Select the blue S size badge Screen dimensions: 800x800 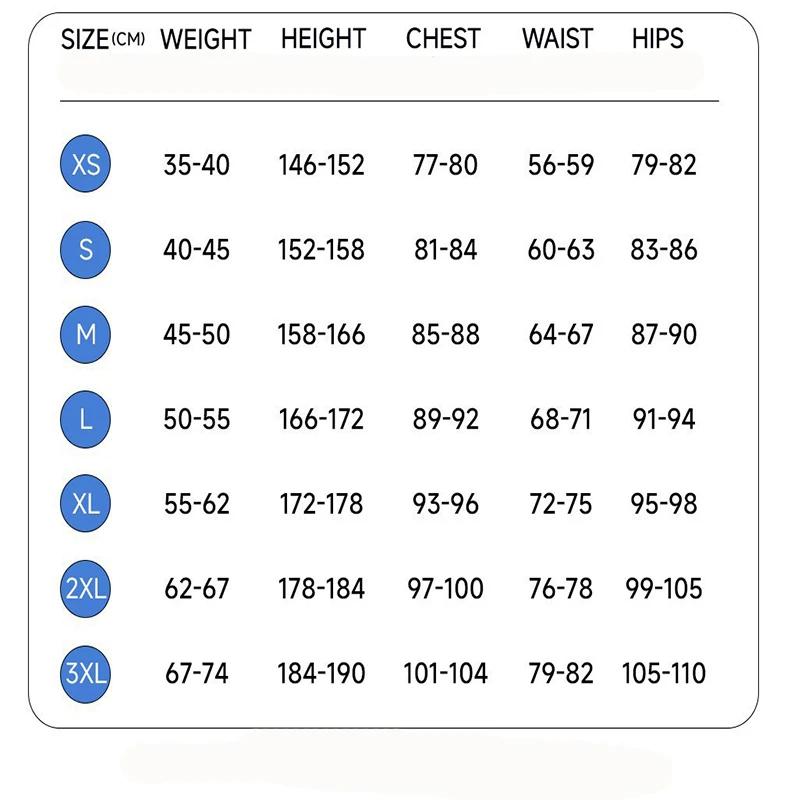86,249
